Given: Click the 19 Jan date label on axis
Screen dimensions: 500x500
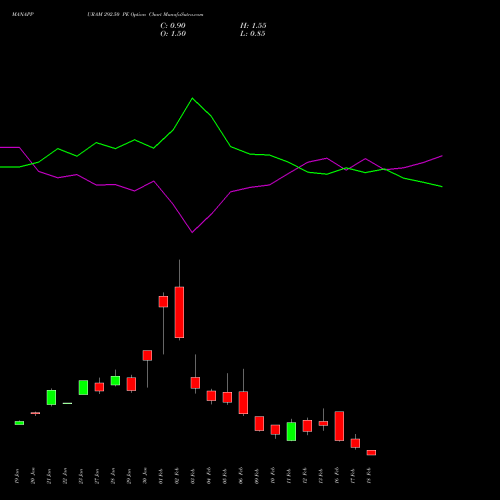Looking at the screenshot, I should point(17,476).
